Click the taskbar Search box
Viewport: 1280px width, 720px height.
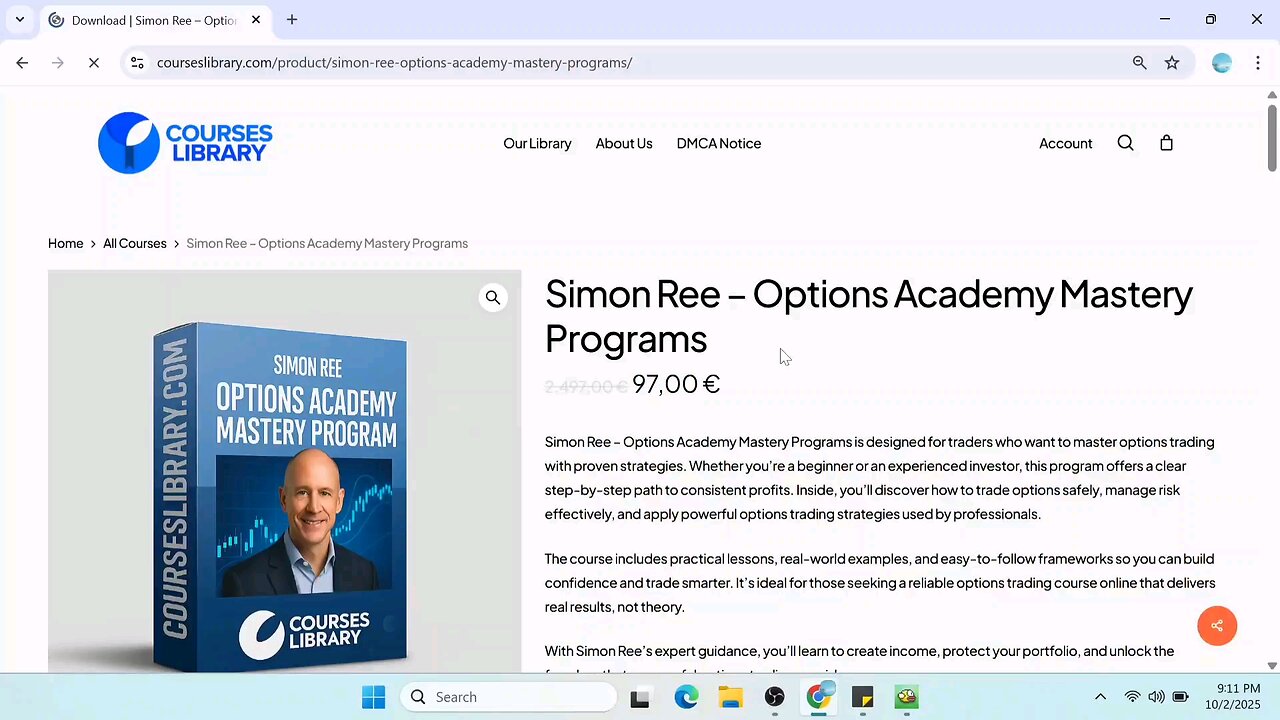pyautogui.click(x=508, y=697)
